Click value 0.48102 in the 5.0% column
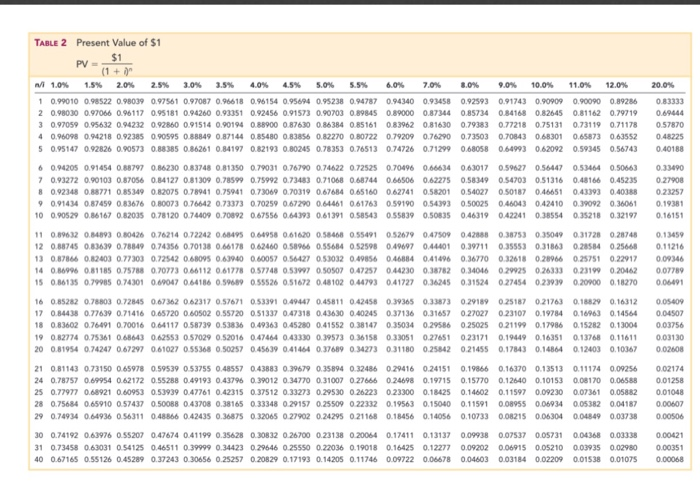Viewport: 700px width, 489px height. click(x=330, y=282)
